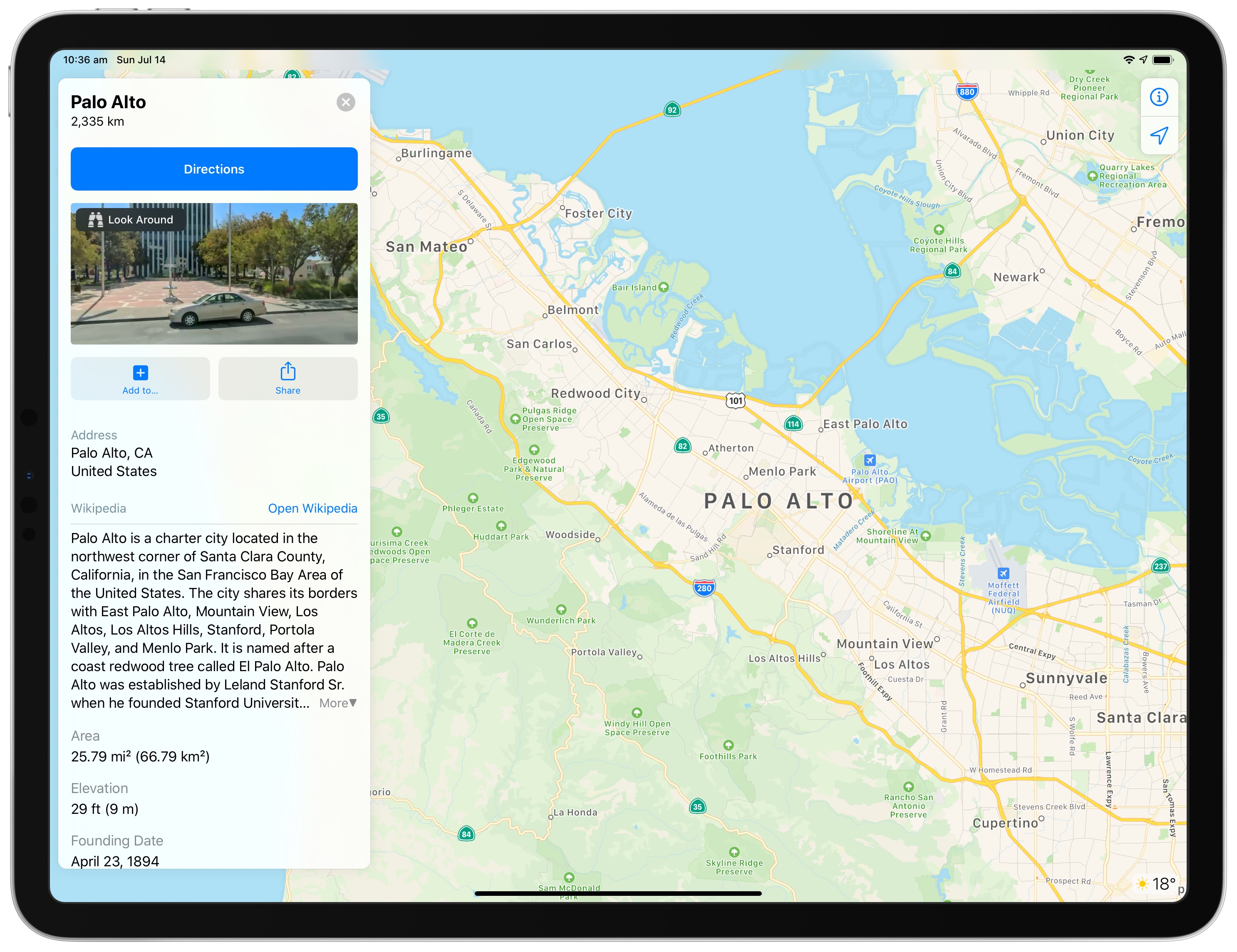This screenshot has height=952, width=1237.
Task: Select the Redwood City label
Action: [x=595, y=394]
